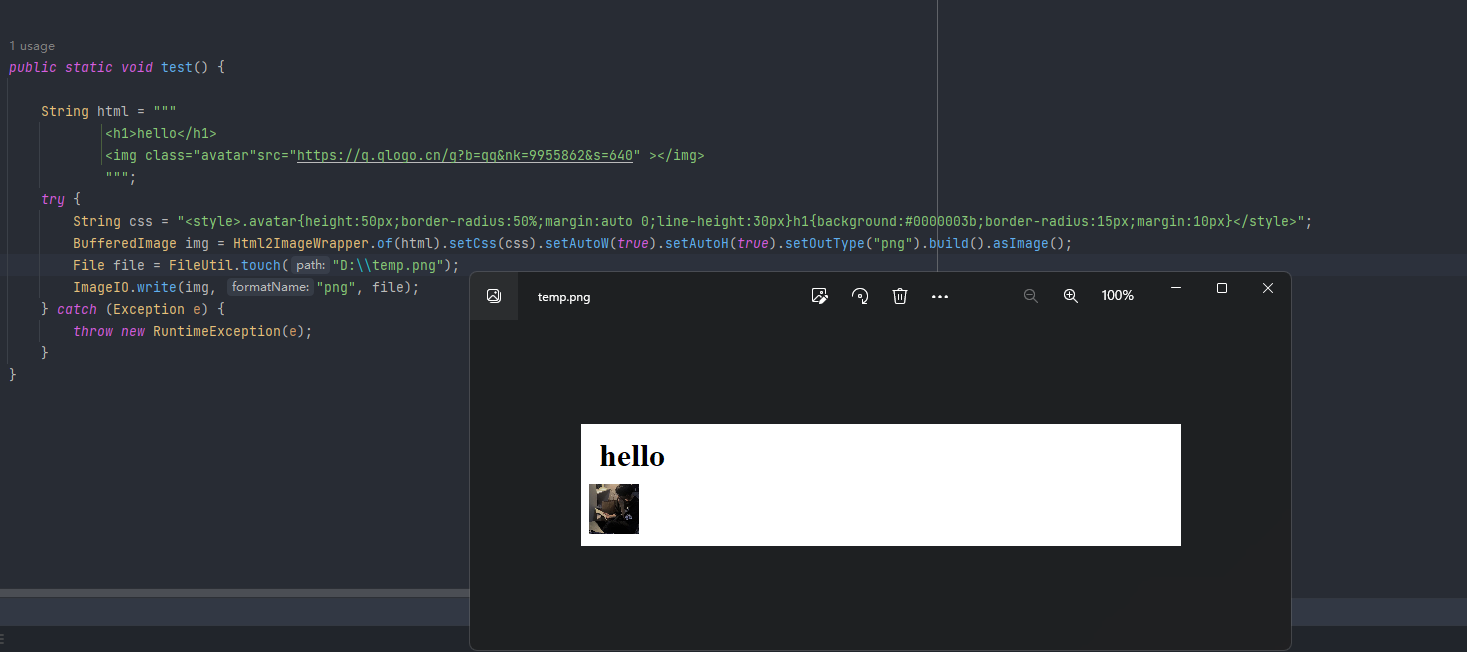Click RuntimeException in the throw statement
Viewport: 1467px width, 652px height.
[217, 331]
